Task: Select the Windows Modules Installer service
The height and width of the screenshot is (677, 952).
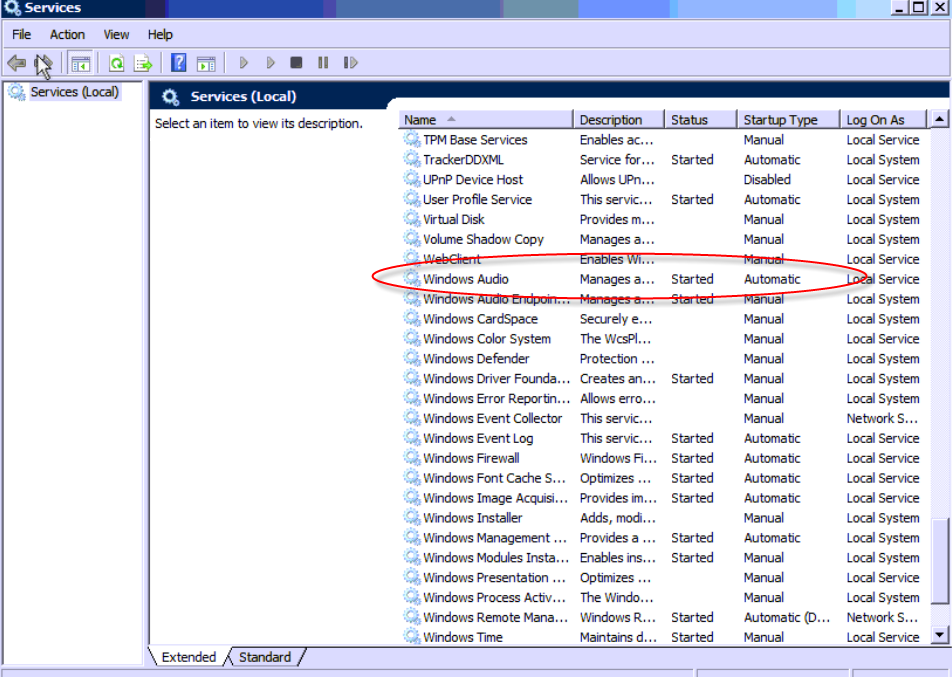Action: point(664,558)
